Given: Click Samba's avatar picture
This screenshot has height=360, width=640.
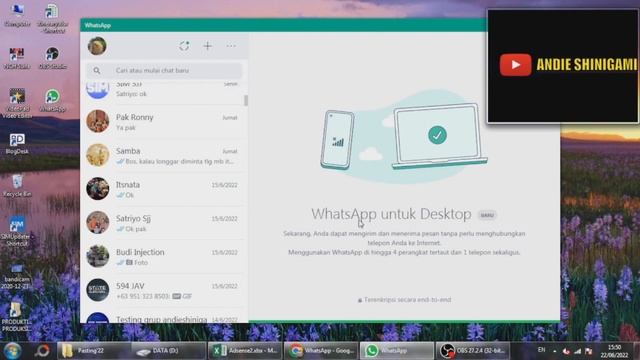Looking at the screenshot, I should tap(98, 155).
